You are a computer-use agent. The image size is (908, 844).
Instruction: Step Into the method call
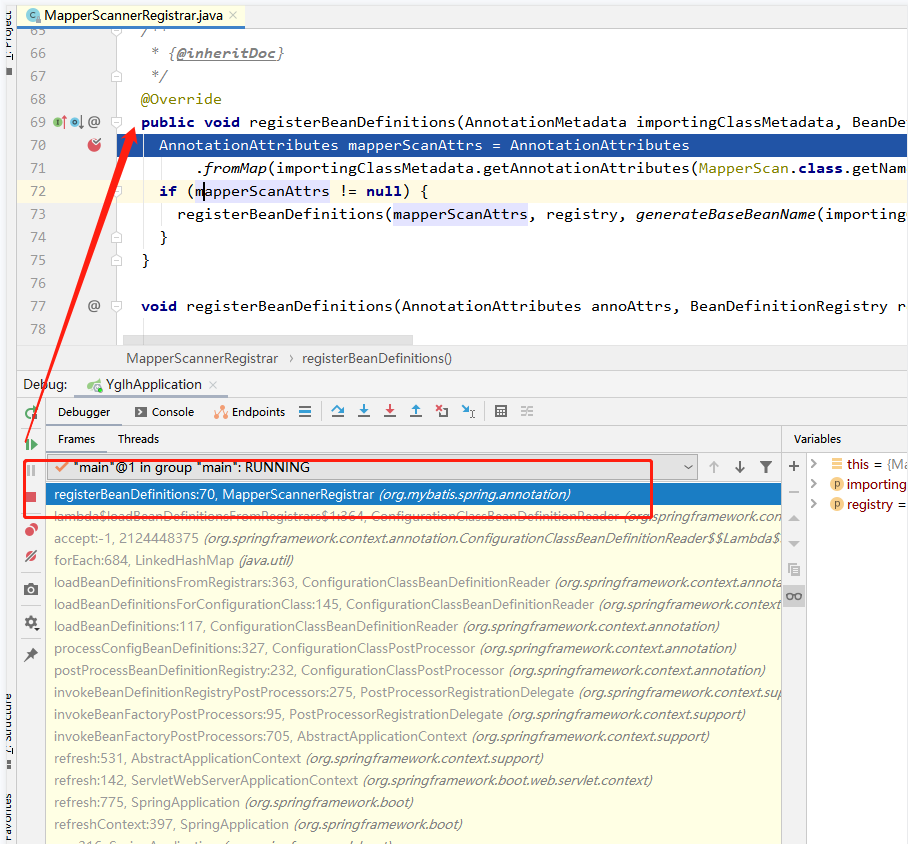[x=364, y=411]
